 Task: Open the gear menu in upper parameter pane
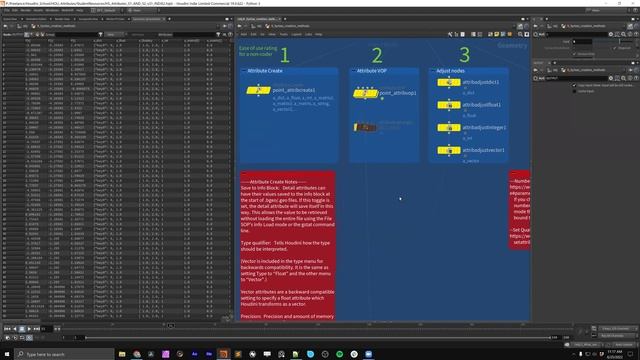(611, 34)
